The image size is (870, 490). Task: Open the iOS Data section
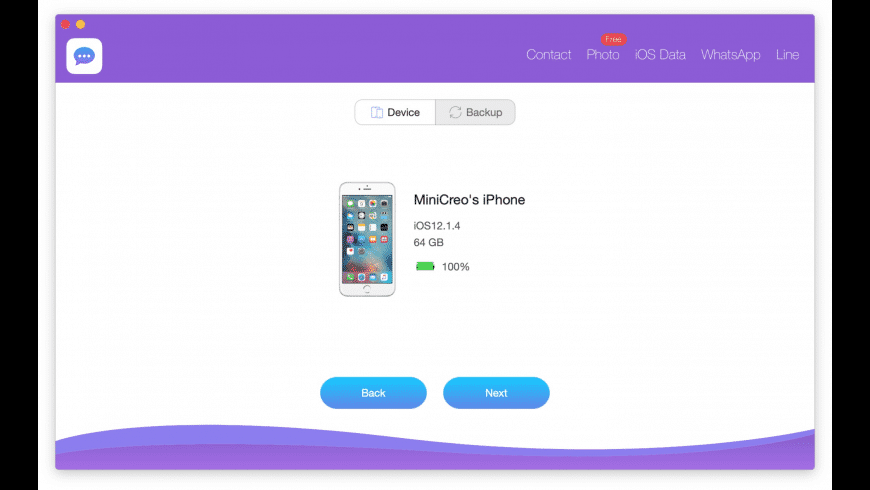tap(660, 54)
